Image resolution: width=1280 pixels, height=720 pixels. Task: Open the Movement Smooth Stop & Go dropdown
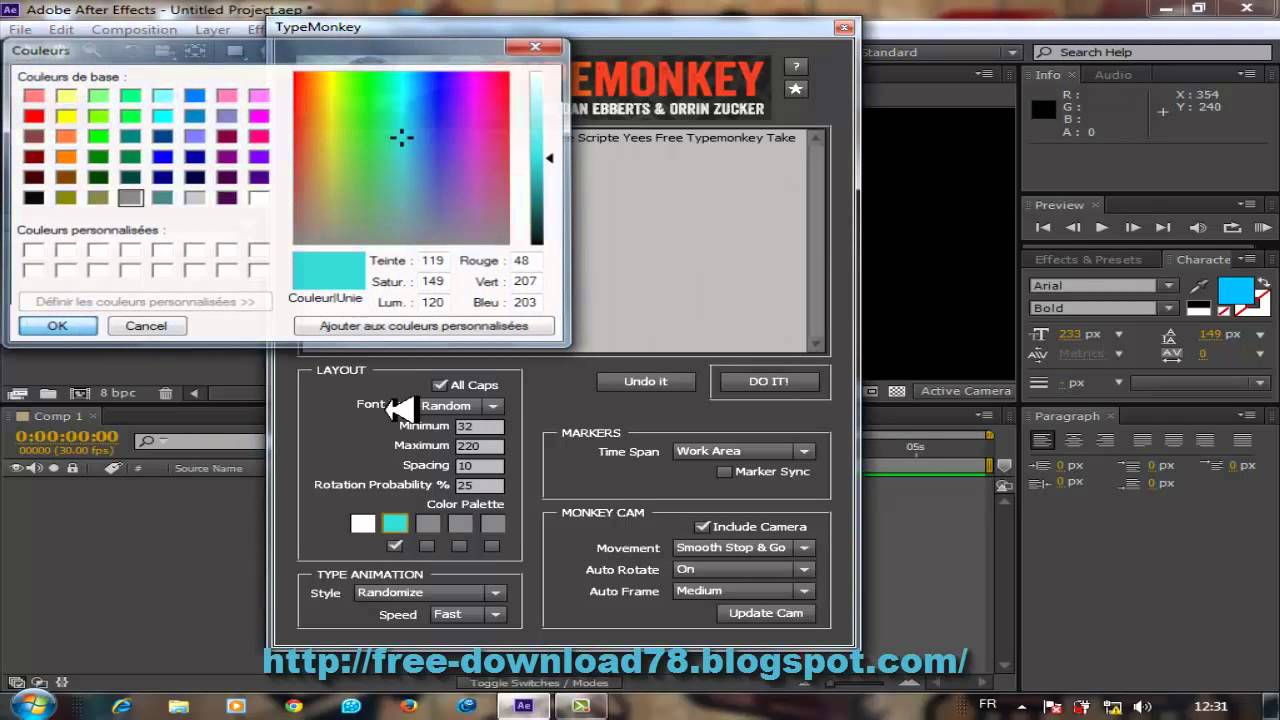743,548
